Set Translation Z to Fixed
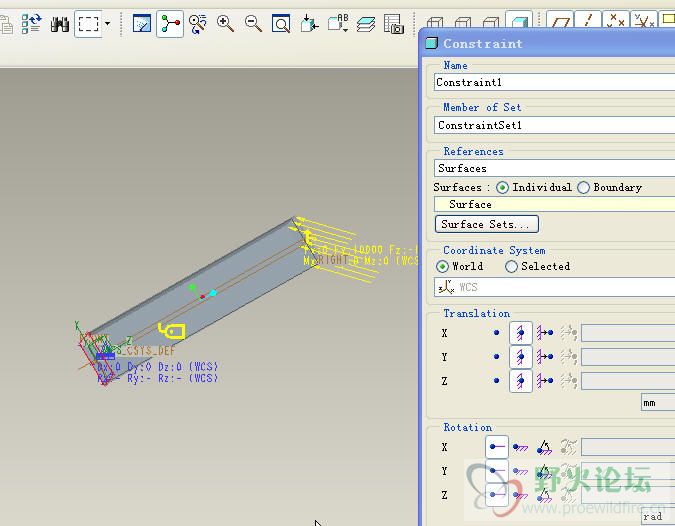The width and height of the screenshot is (675, 526). (520, 381)
